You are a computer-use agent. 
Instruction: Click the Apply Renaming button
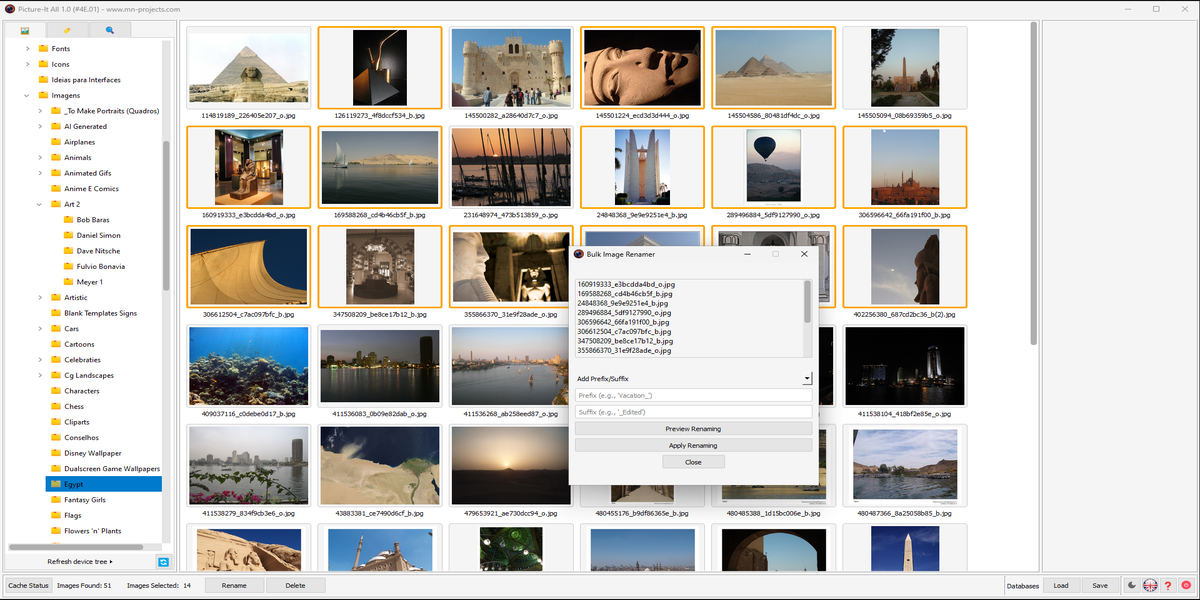point(693,445)
